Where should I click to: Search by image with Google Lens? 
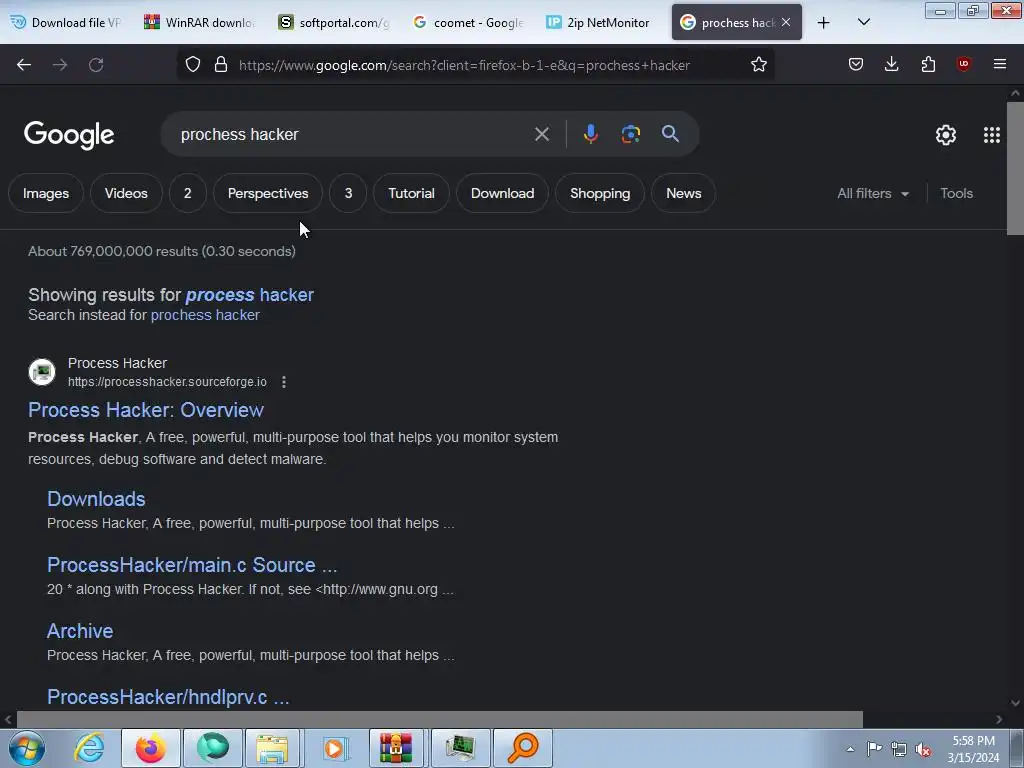(630, 134)
